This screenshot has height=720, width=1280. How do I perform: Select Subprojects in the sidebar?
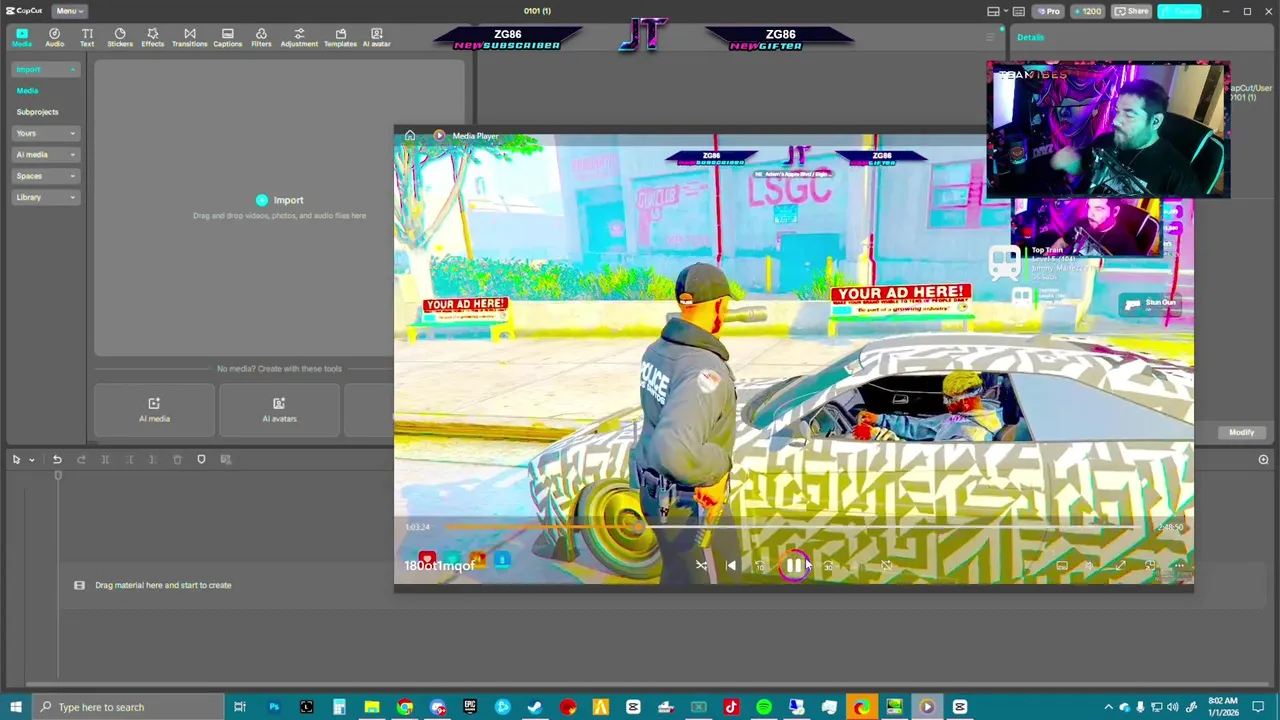coord(37,112)
